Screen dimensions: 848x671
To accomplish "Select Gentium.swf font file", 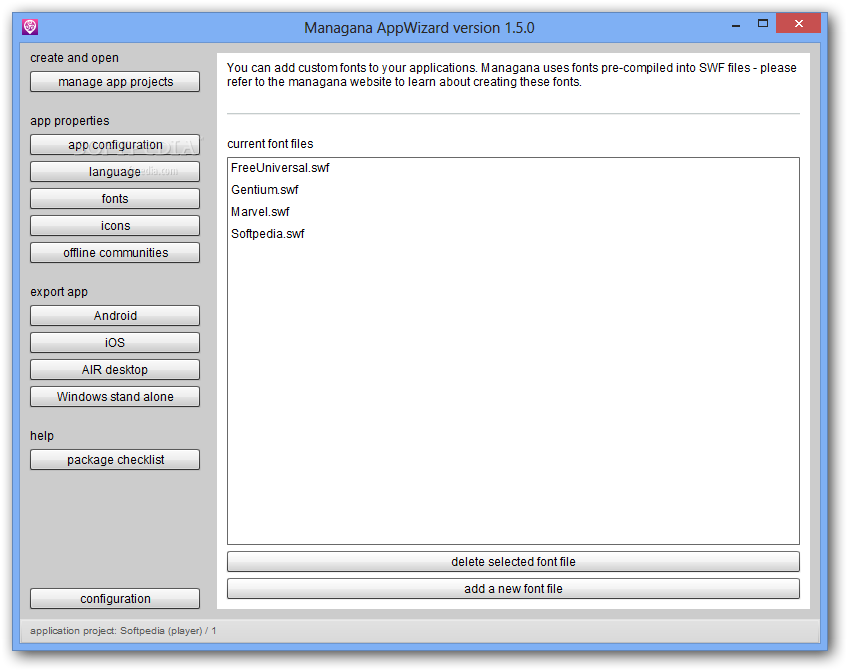I will [x=513, y=190].
